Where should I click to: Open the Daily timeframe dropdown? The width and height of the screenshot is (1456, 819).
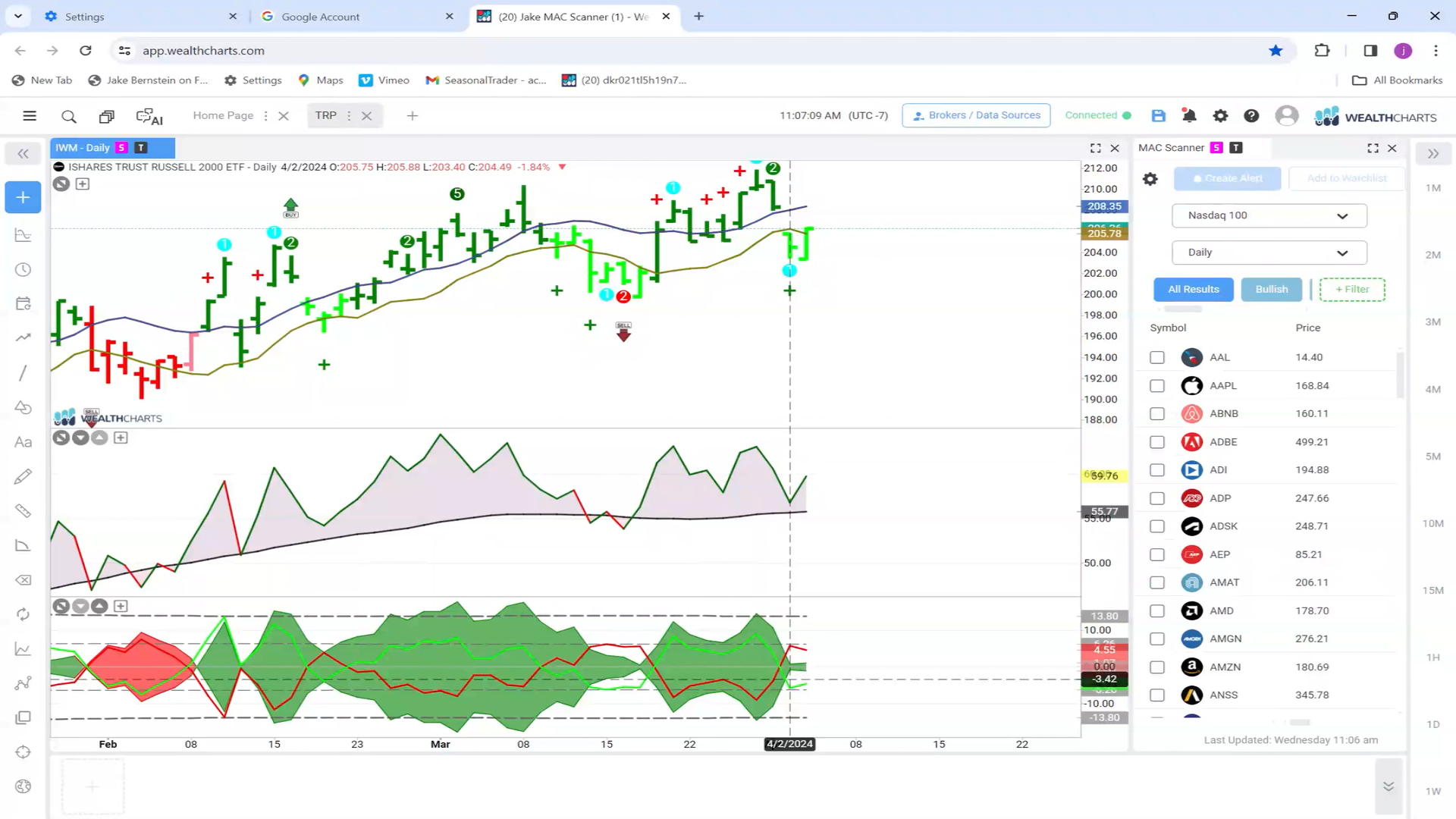(x=1269, y=253)
